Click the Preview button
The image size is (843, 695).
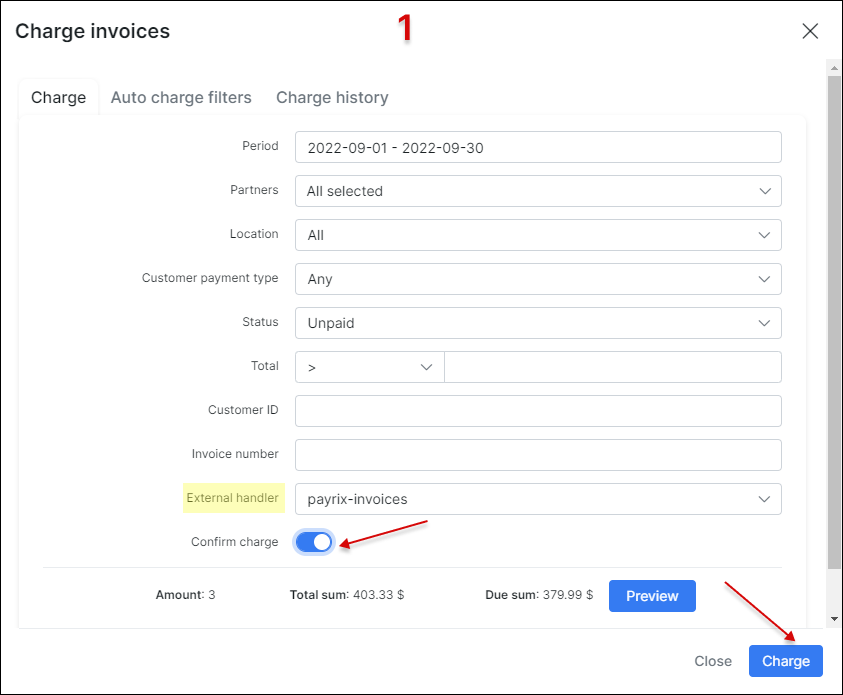(652, 596)
